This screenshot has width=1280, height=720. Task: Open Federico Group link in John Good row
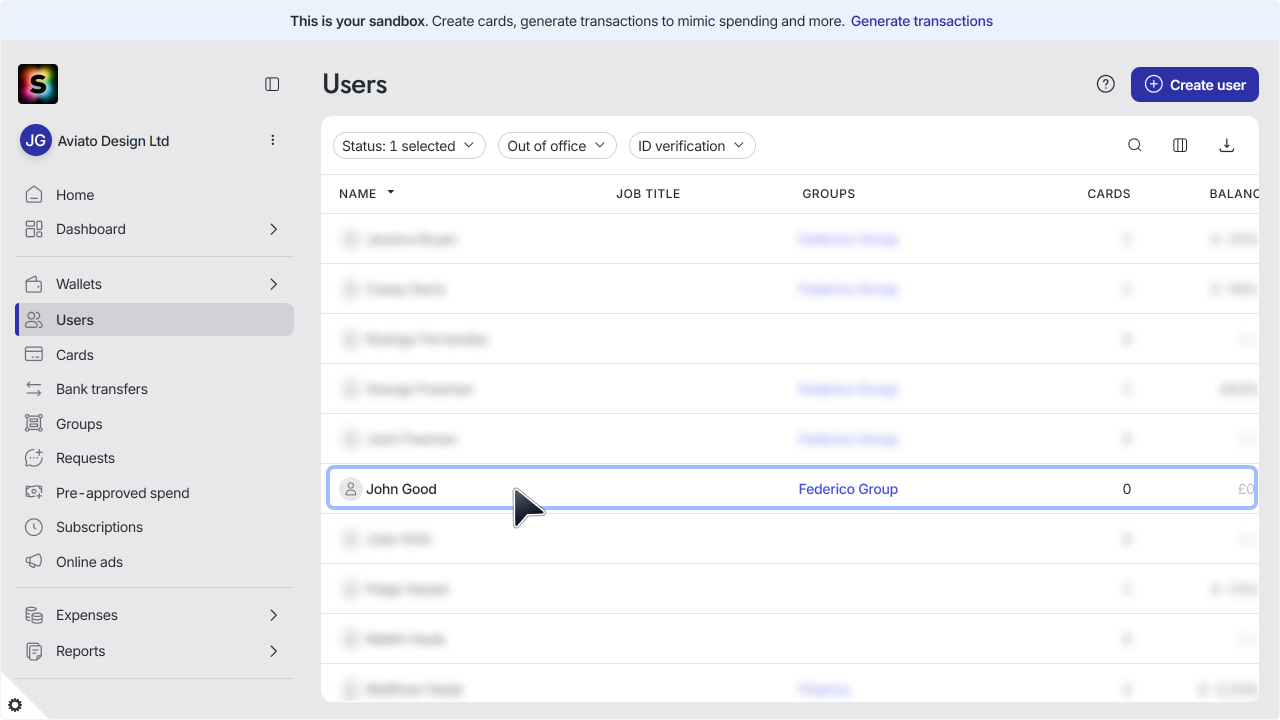848,489
